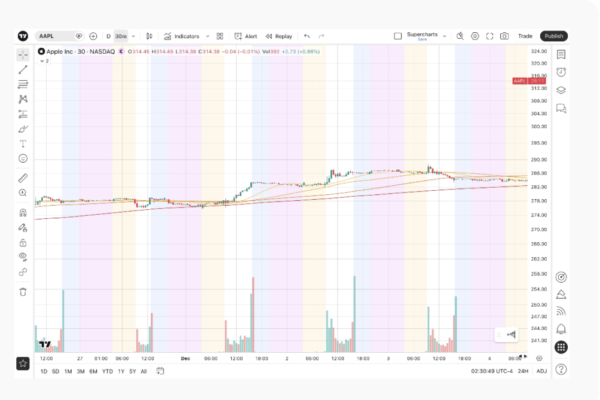Viewport: 600px width, 400px height.
Task: Create an Alert from toolbar
Action: (x=246, y=36)
